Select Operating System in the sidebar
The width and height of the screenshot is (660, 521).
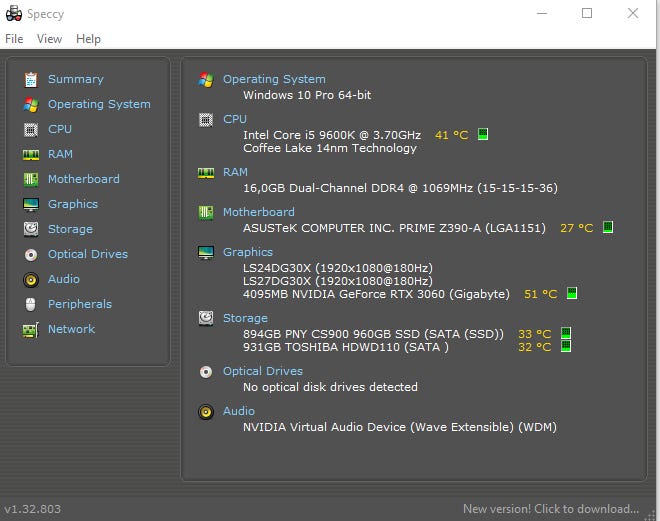pos(99,104)
